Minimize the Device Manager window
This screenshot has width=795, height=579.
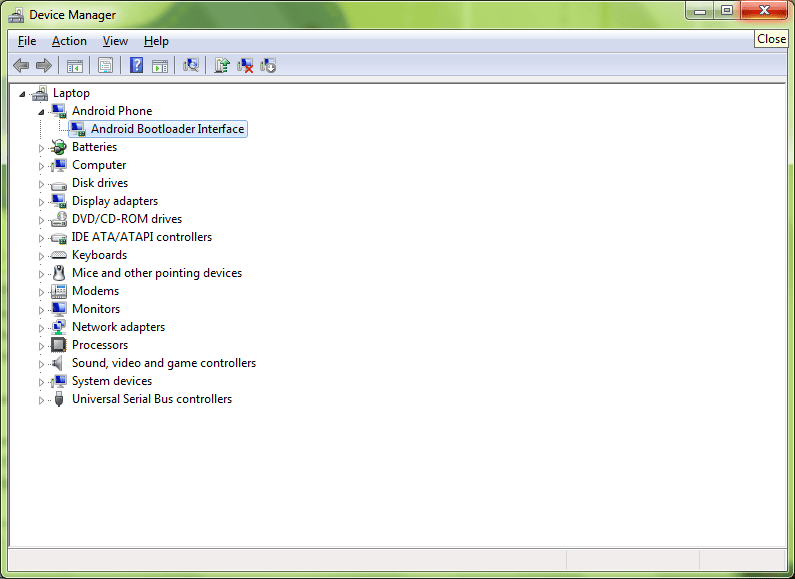coord(700,11)
